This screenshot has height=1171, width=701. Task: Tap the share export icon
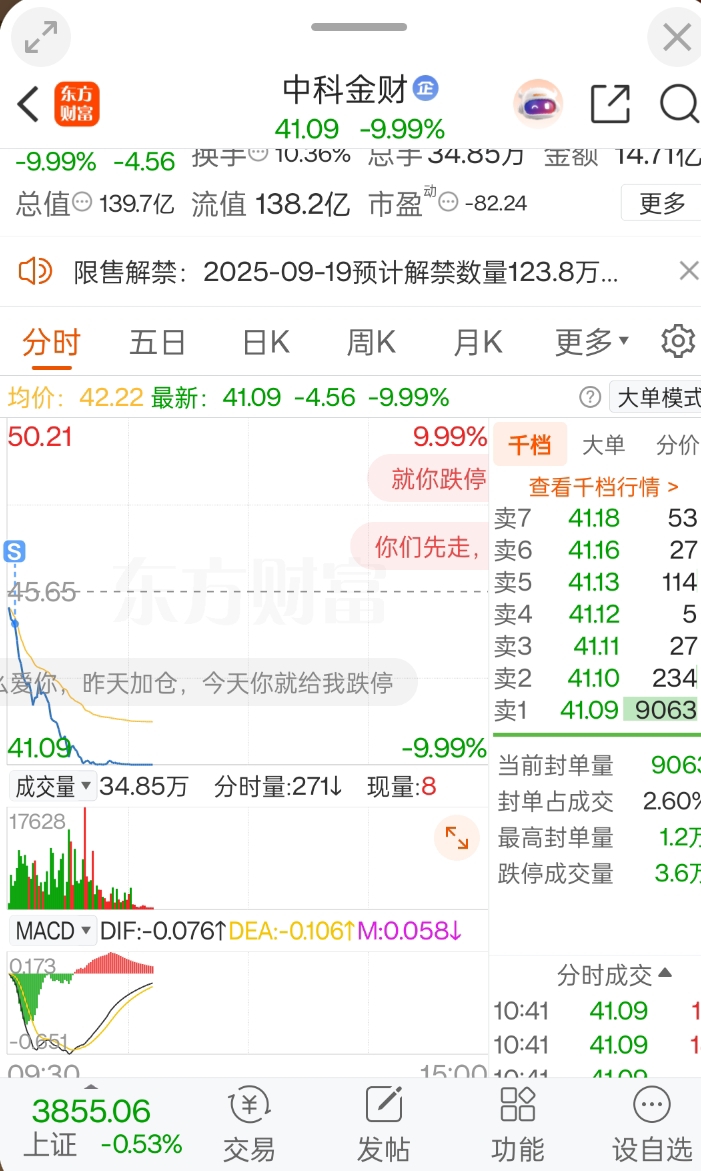pyautogui.click(x=610, y=104)
